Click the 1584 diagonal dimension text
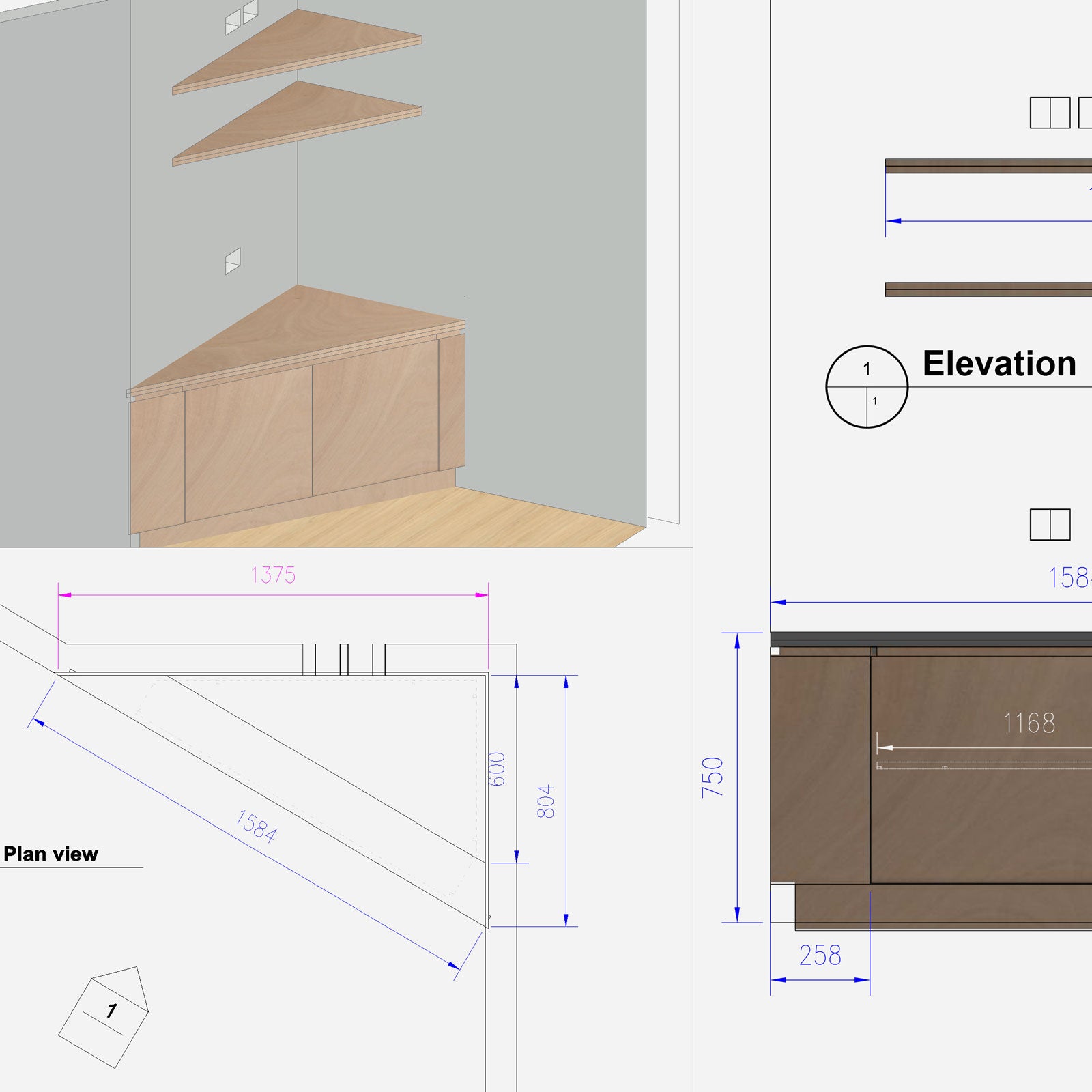 (256, 826)
